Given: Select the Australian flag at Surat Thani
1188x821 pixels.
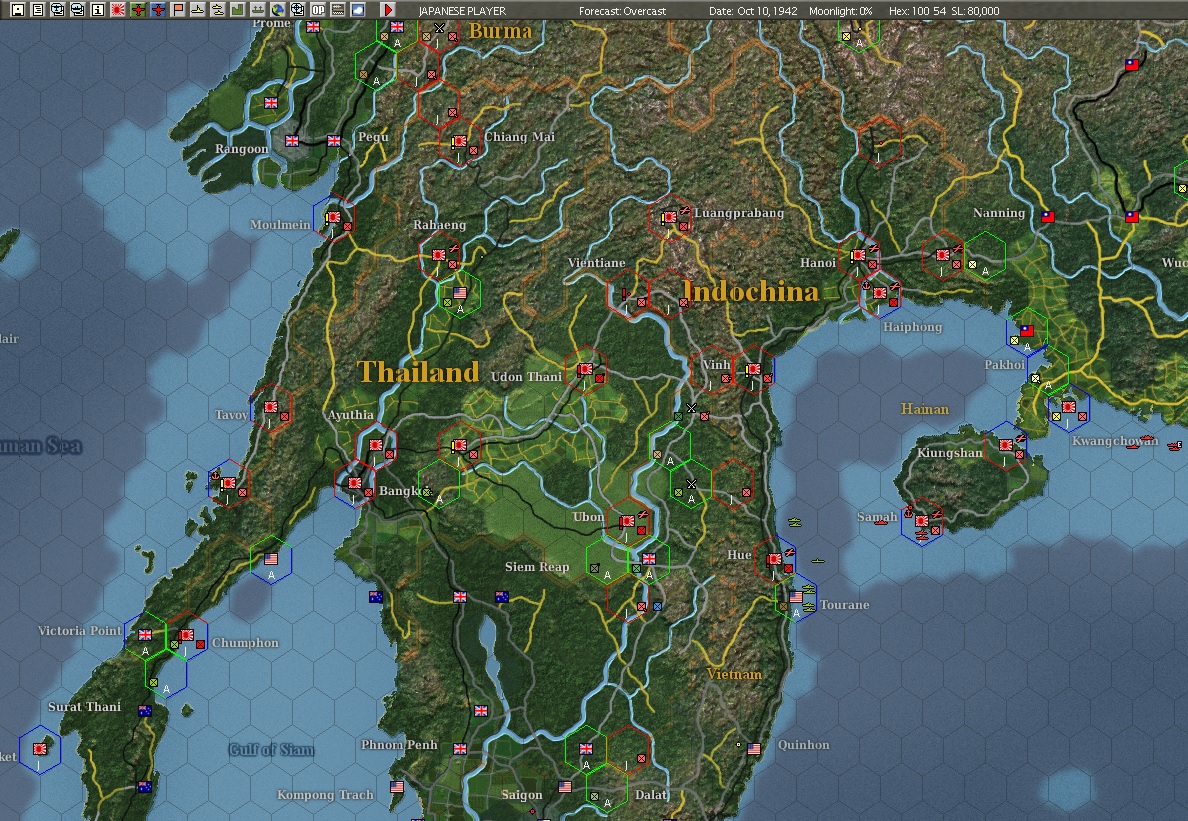Looking at the screenshot, I should pos(145,710).
